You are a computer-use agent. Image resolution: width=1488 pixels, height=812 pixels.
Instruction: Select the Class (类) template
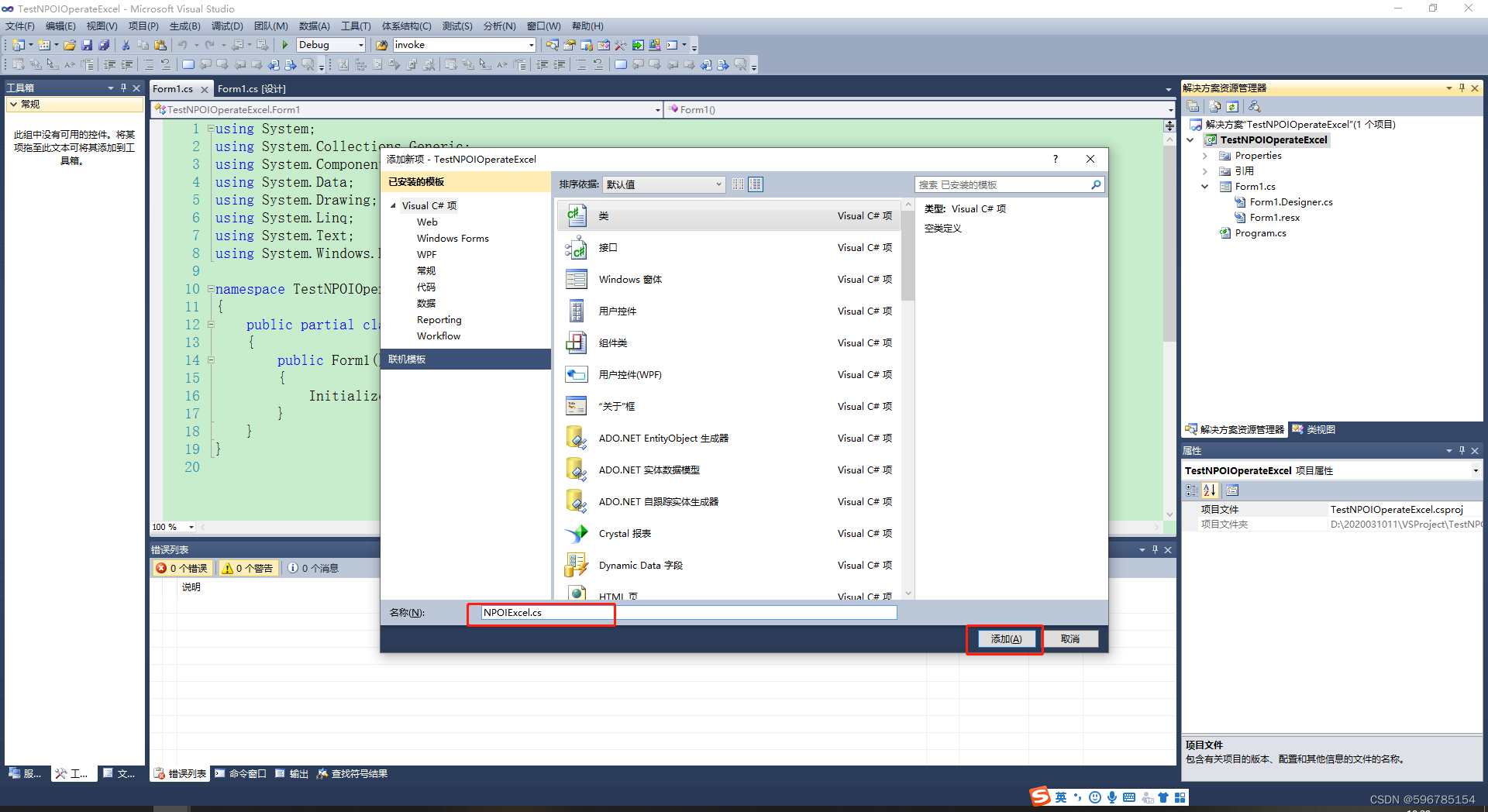pos(729,215)
